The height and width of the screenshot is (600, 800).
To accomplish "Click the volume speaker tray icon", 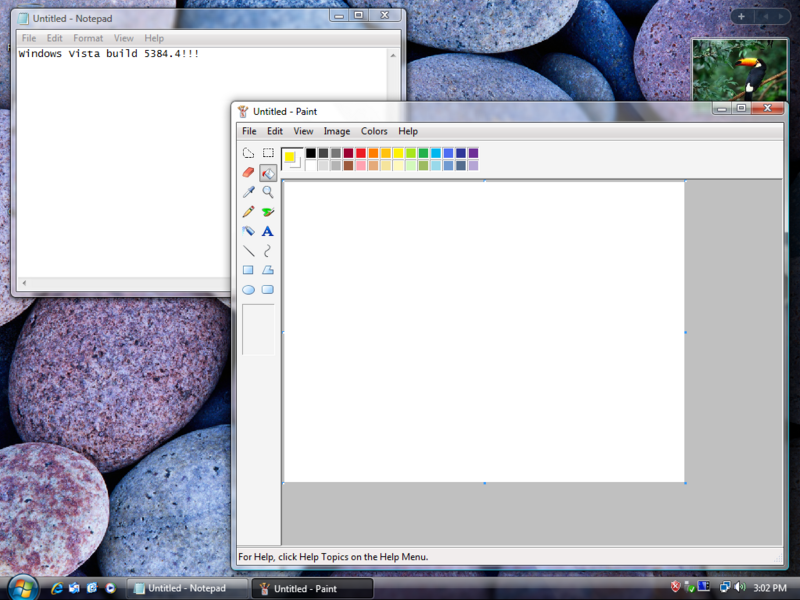I will 739,587.
